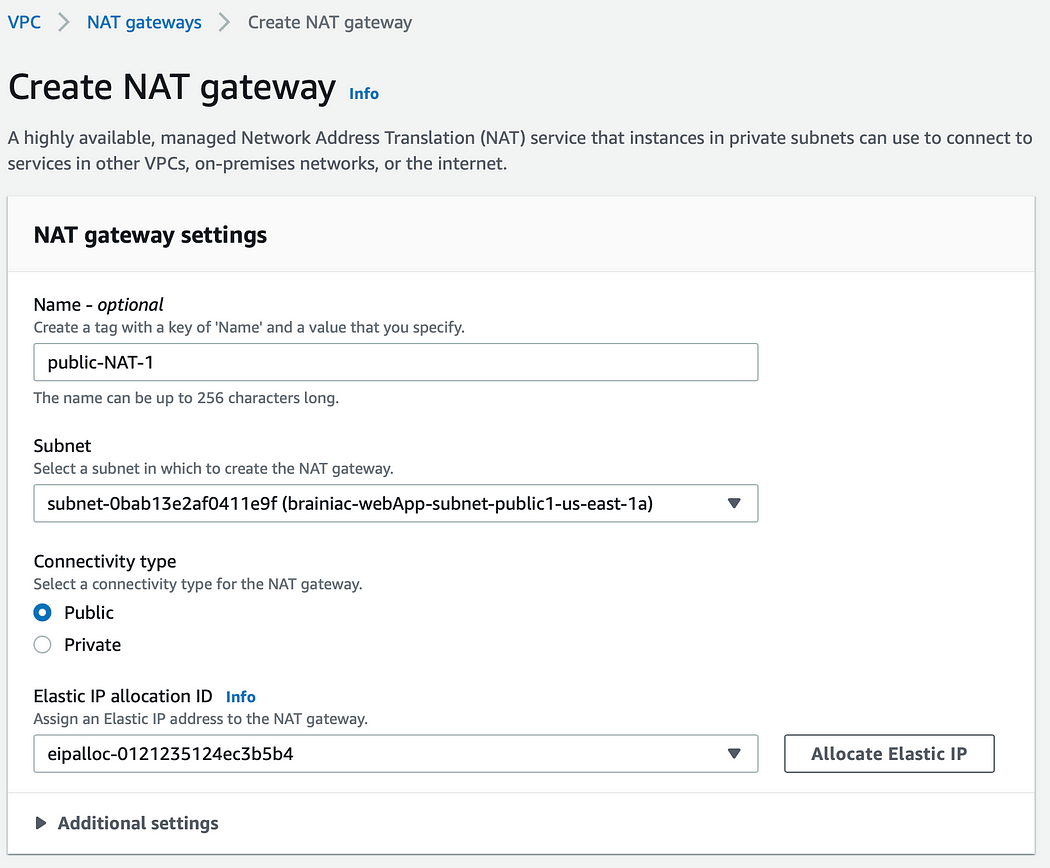Click Allocate Elastic IP button
This screenshot has height=868, width=1050.
[889, 753]
